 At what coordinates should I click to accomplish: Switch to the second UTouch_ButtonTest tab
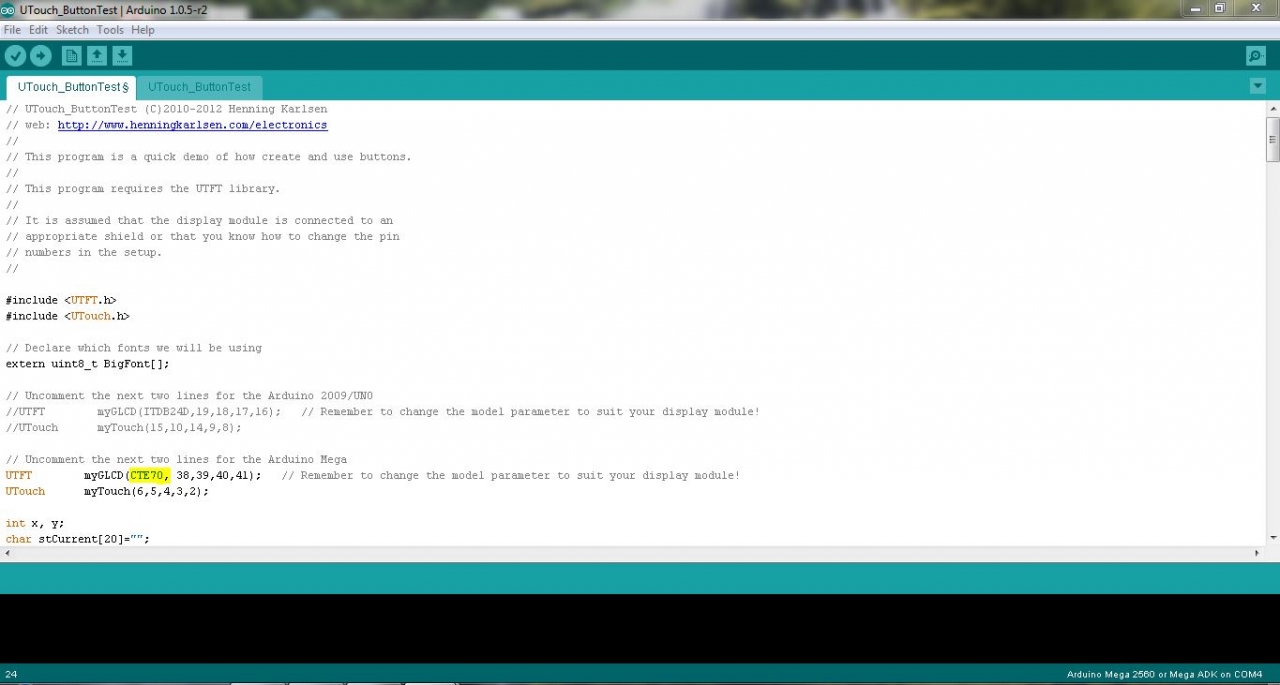[199, 87]
